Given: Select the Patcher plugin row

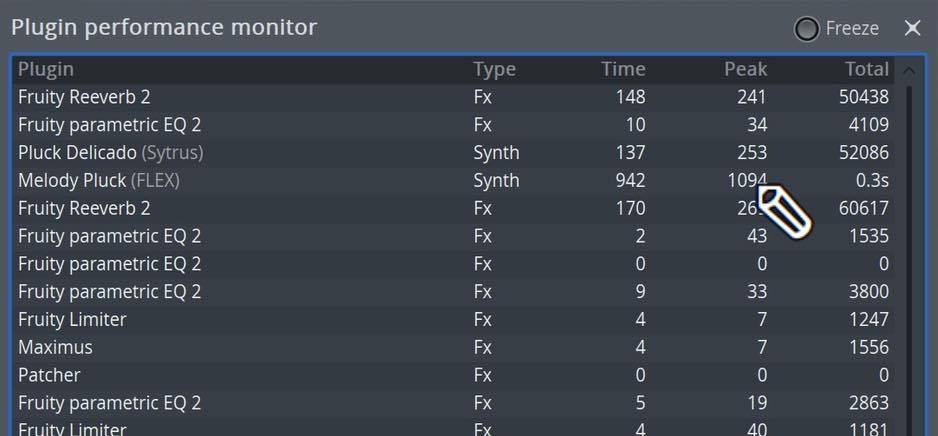Looking at the screenshot, I should coord(453,376).
